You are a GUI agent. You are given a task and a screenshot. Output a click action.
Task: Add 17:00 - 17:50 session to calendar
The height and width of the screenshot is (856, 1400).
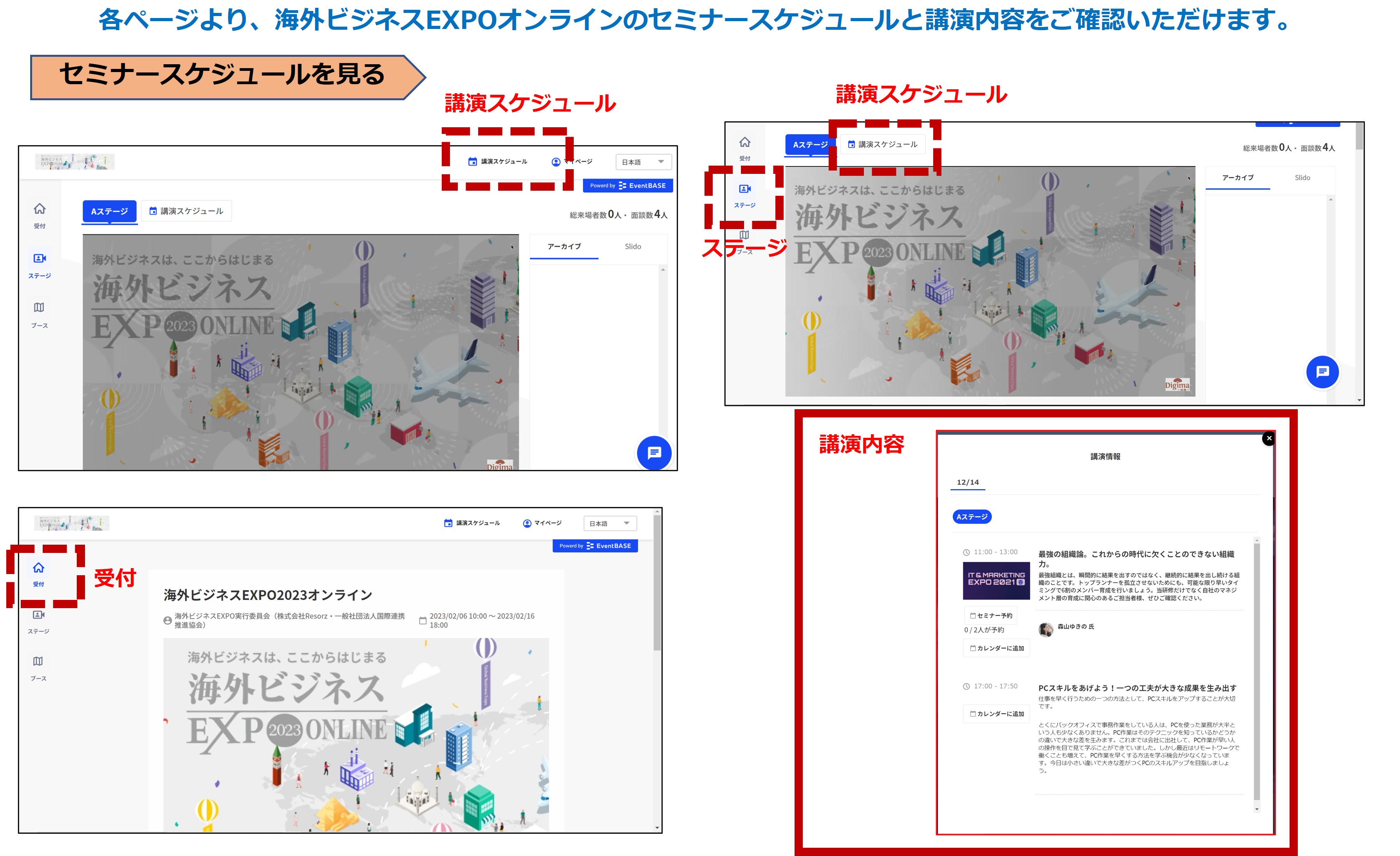997,713
